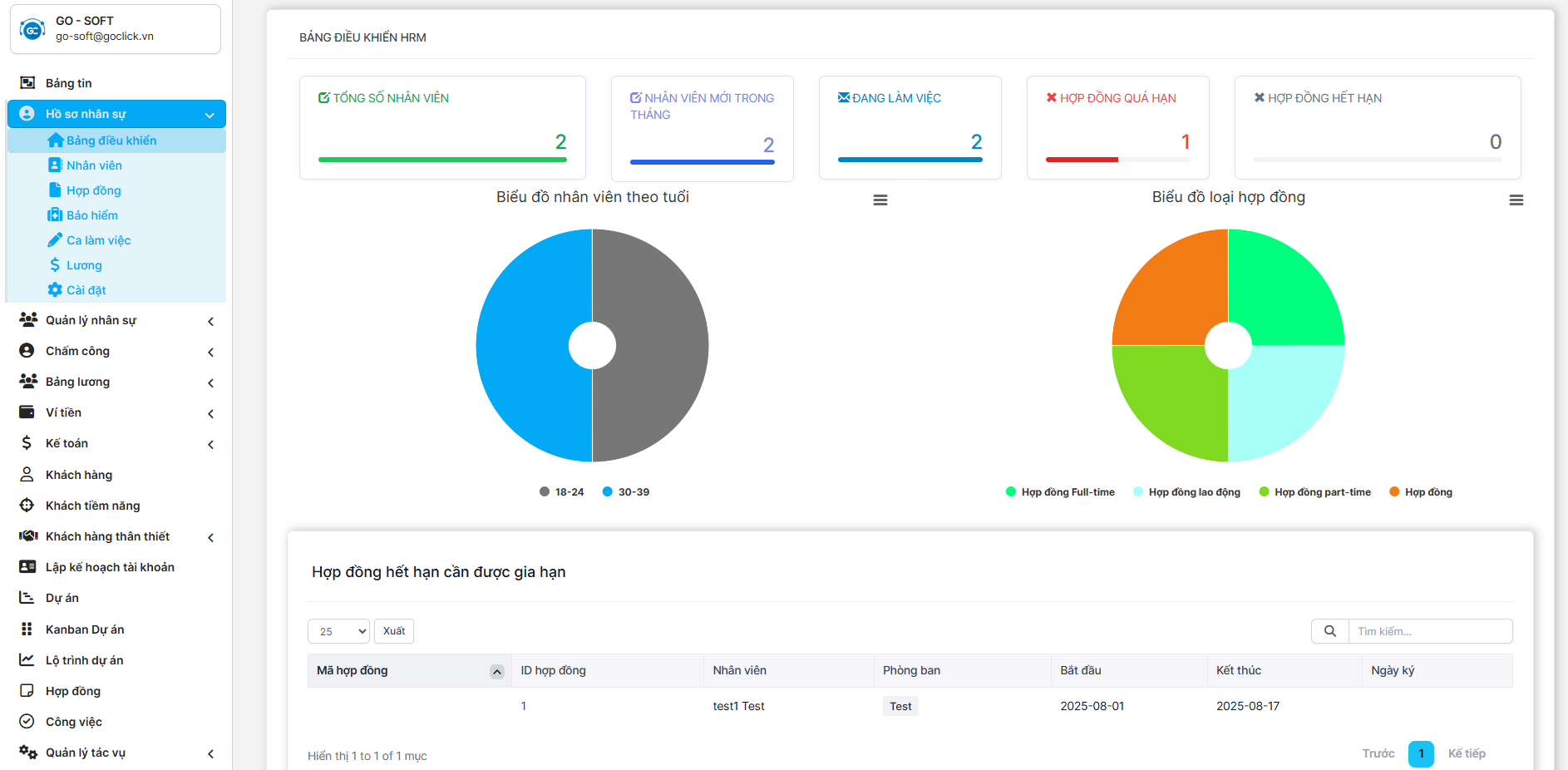Image resolution: width=1568 pixels, height=770 pixels.
Task: Click the Cài đặt gear icon
Action: (55, 290)
